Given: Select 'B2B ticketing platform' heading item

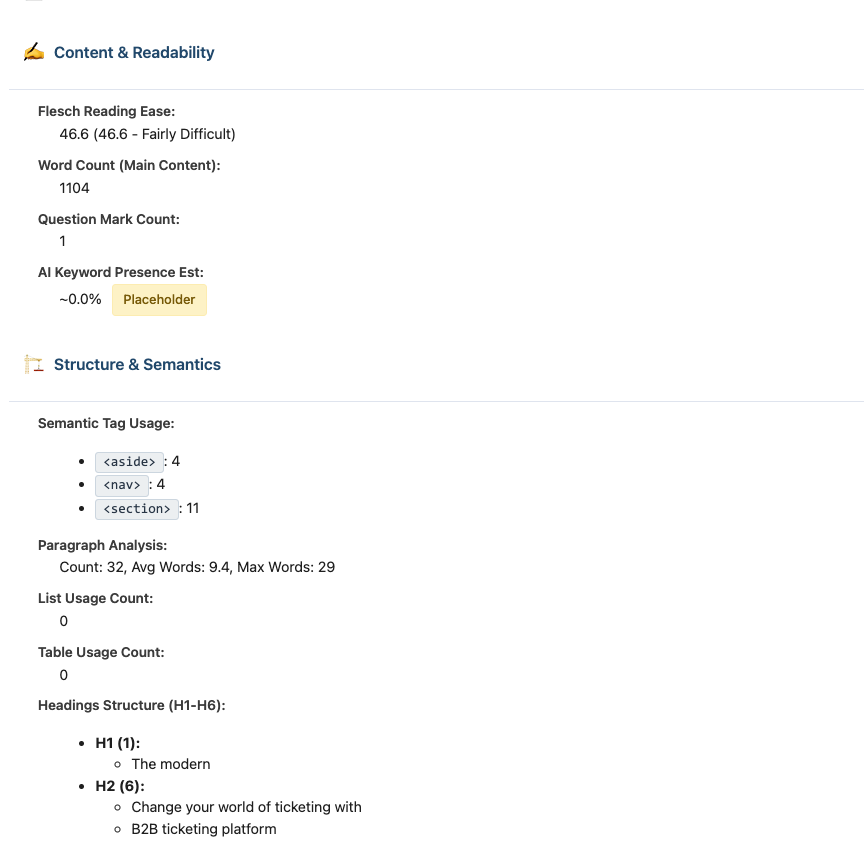Looking at the screenshot, I should coord(204,829).
